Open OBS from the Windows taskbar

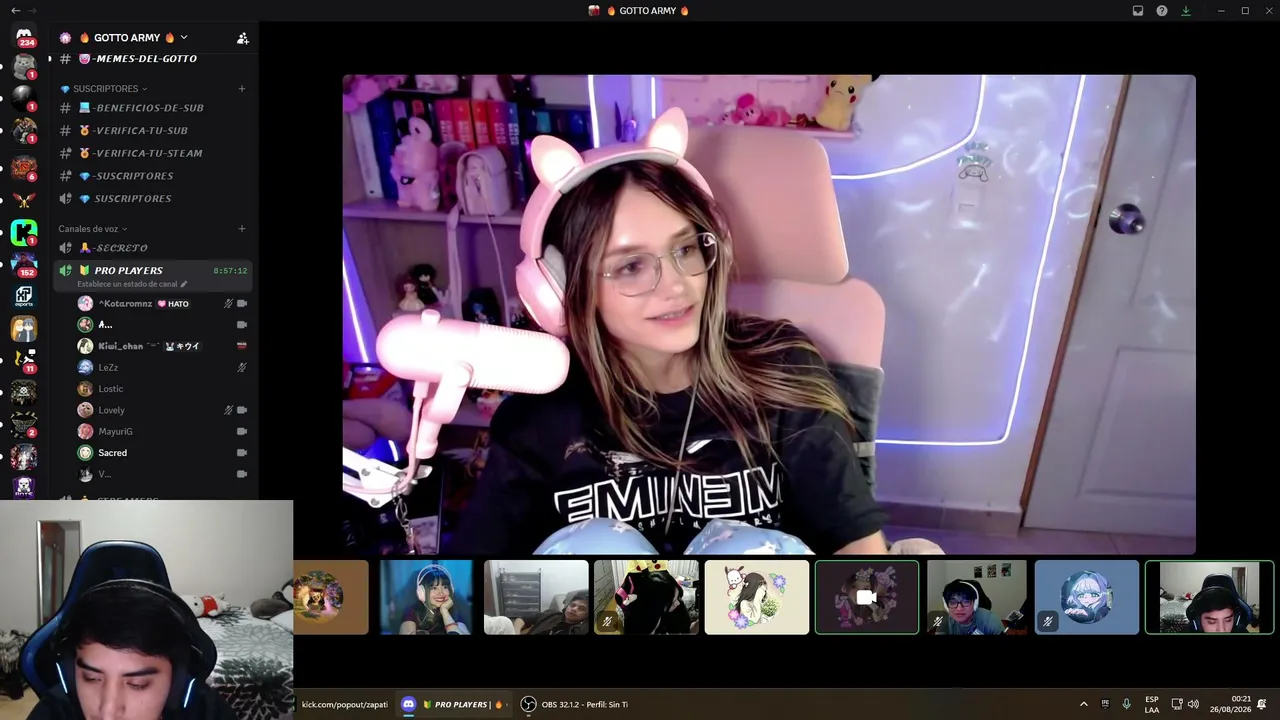pos(576,705)
